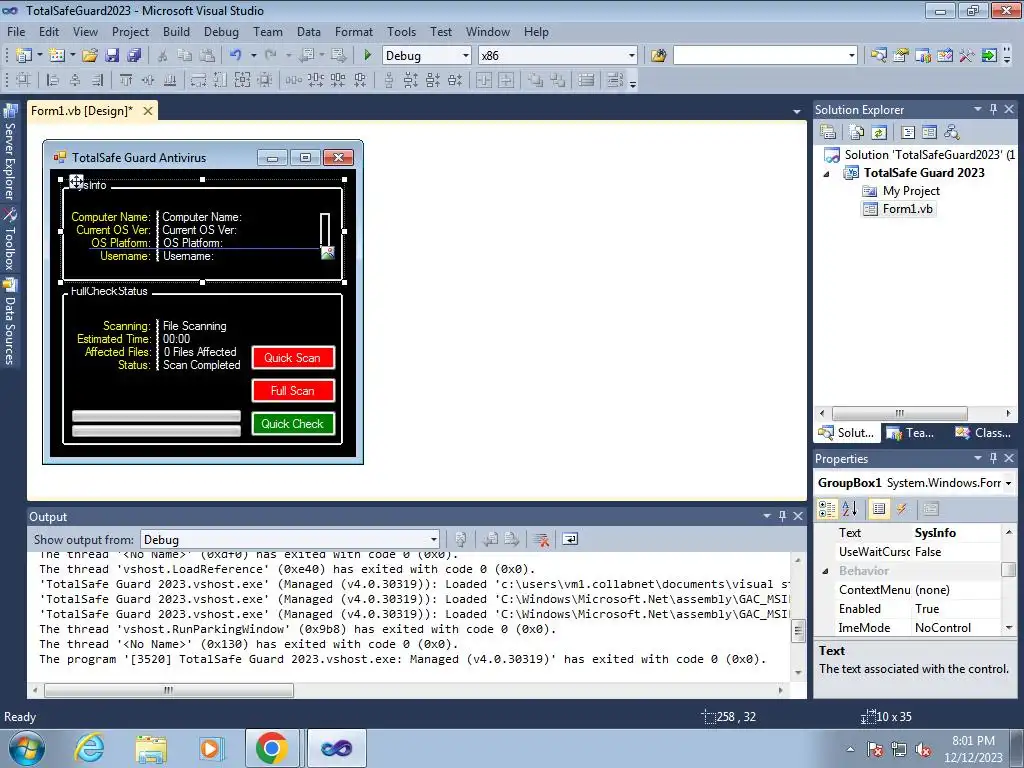Viewport: 1024px width, 768px height.
Task: Open the Undo history dropdown arrow
Action: (x=253, y=56)
